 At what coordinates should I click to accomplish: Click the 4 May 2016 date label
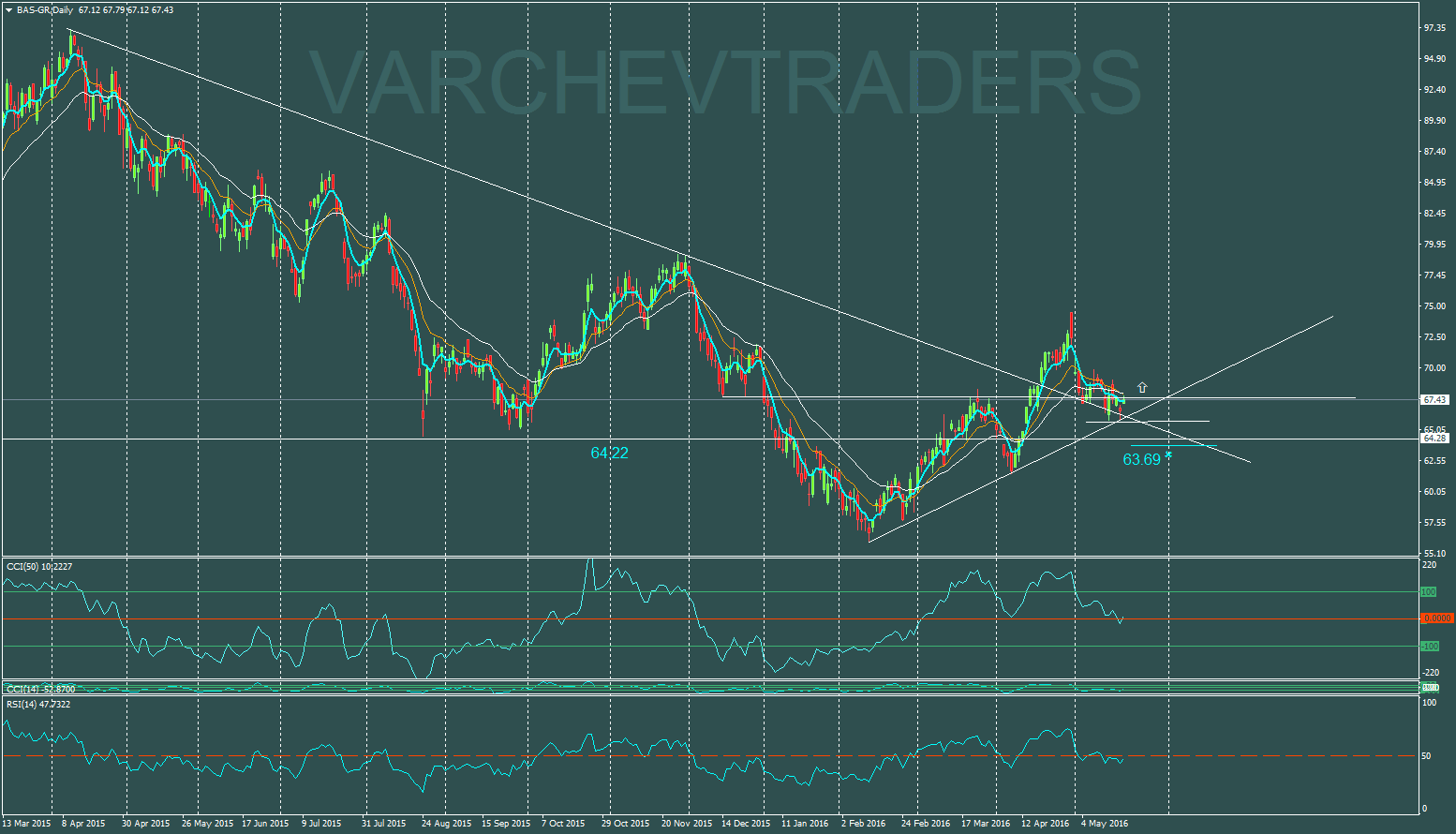click(1105, 824)
